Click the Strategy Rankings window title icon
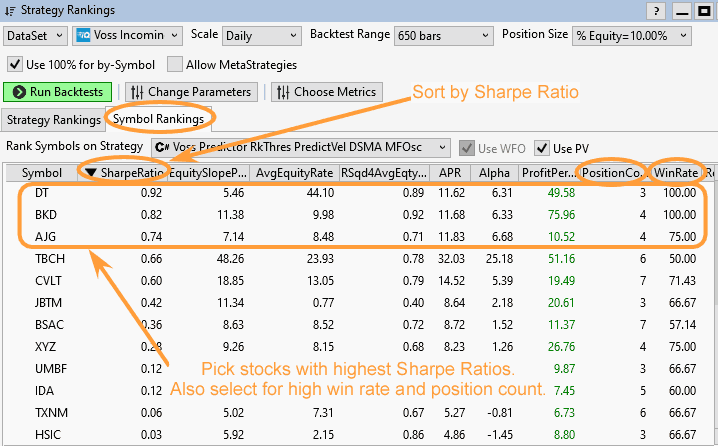The width and height of the screenshot is (718, 446). coord(10,10)
